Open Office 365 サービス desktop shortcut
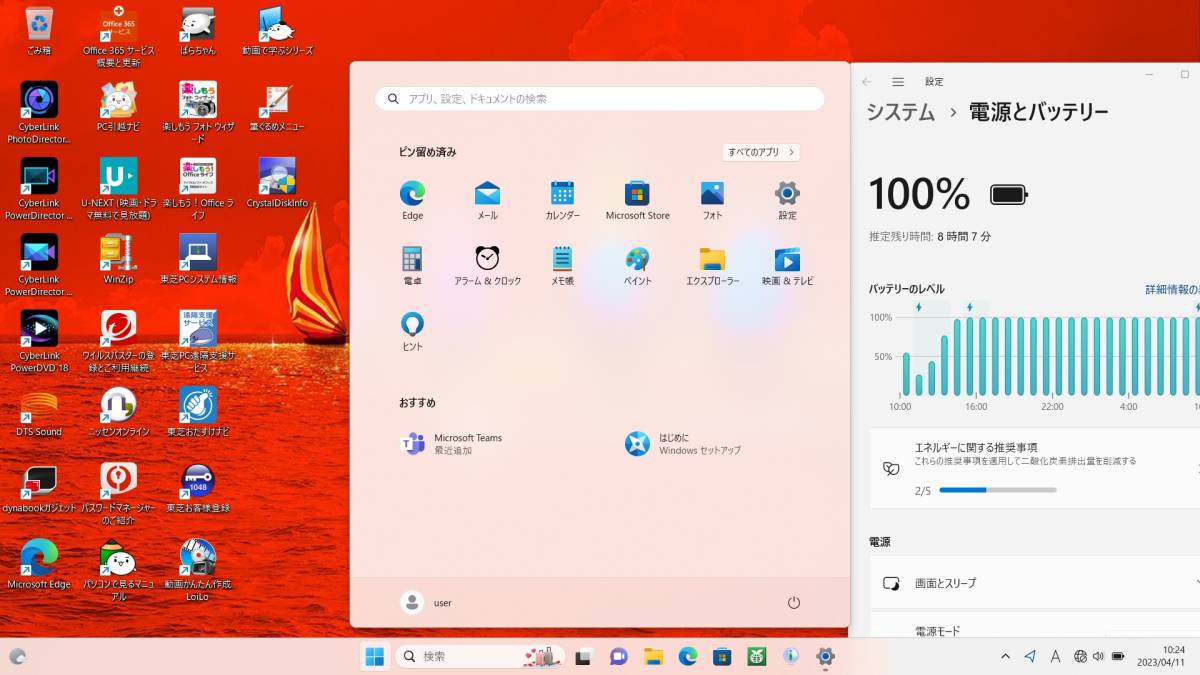1200x675 pixels. tap(118, 37)
